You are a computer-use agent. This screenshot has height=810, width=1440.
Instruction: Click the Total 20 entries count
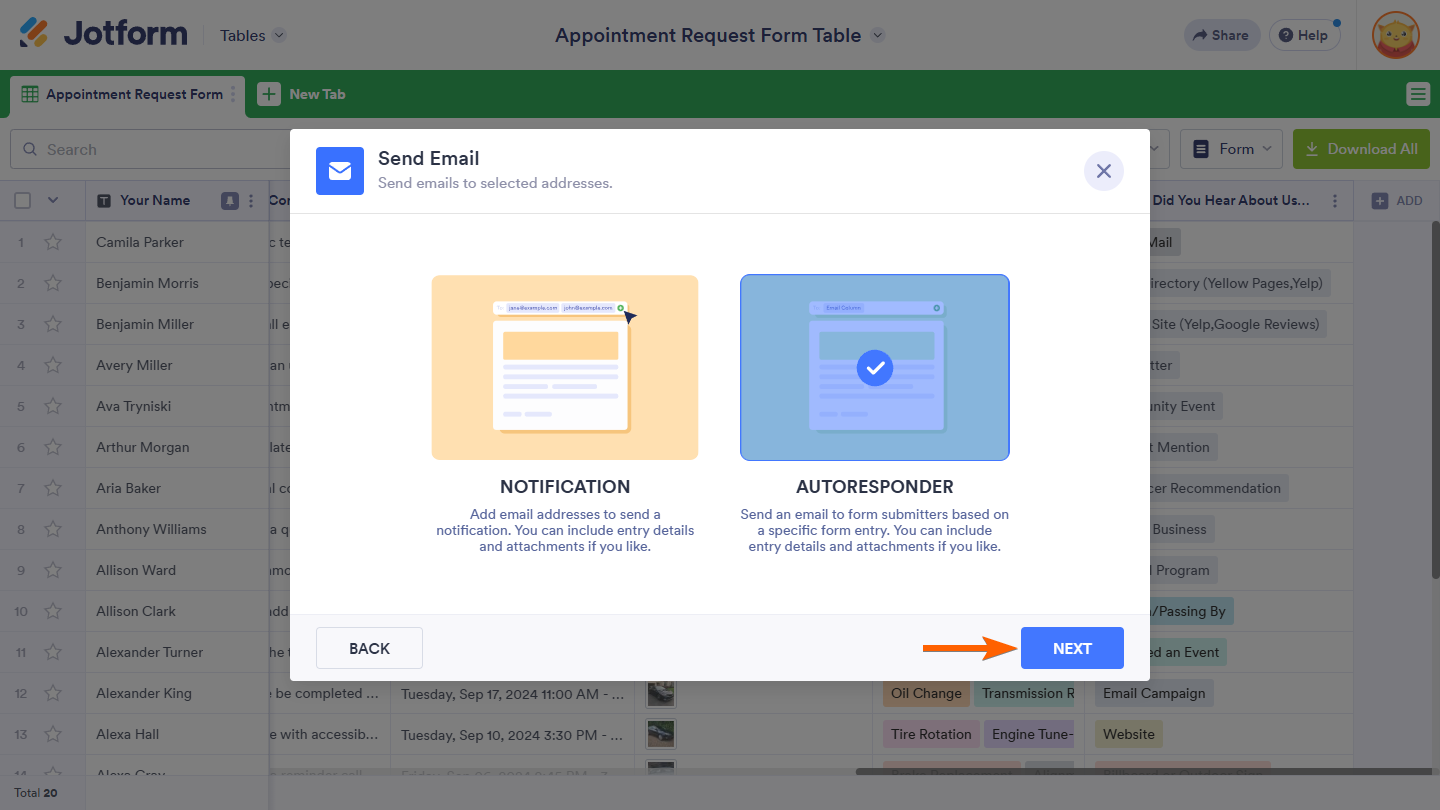tap(36, 792)
